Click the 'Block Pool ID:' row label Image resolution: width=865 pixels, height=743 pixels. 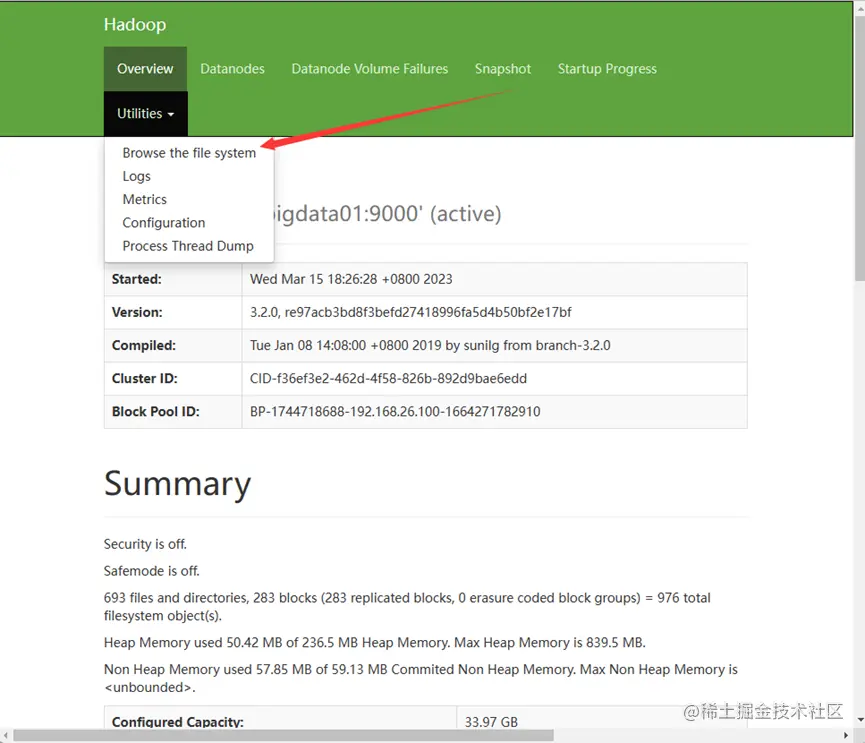156,411
